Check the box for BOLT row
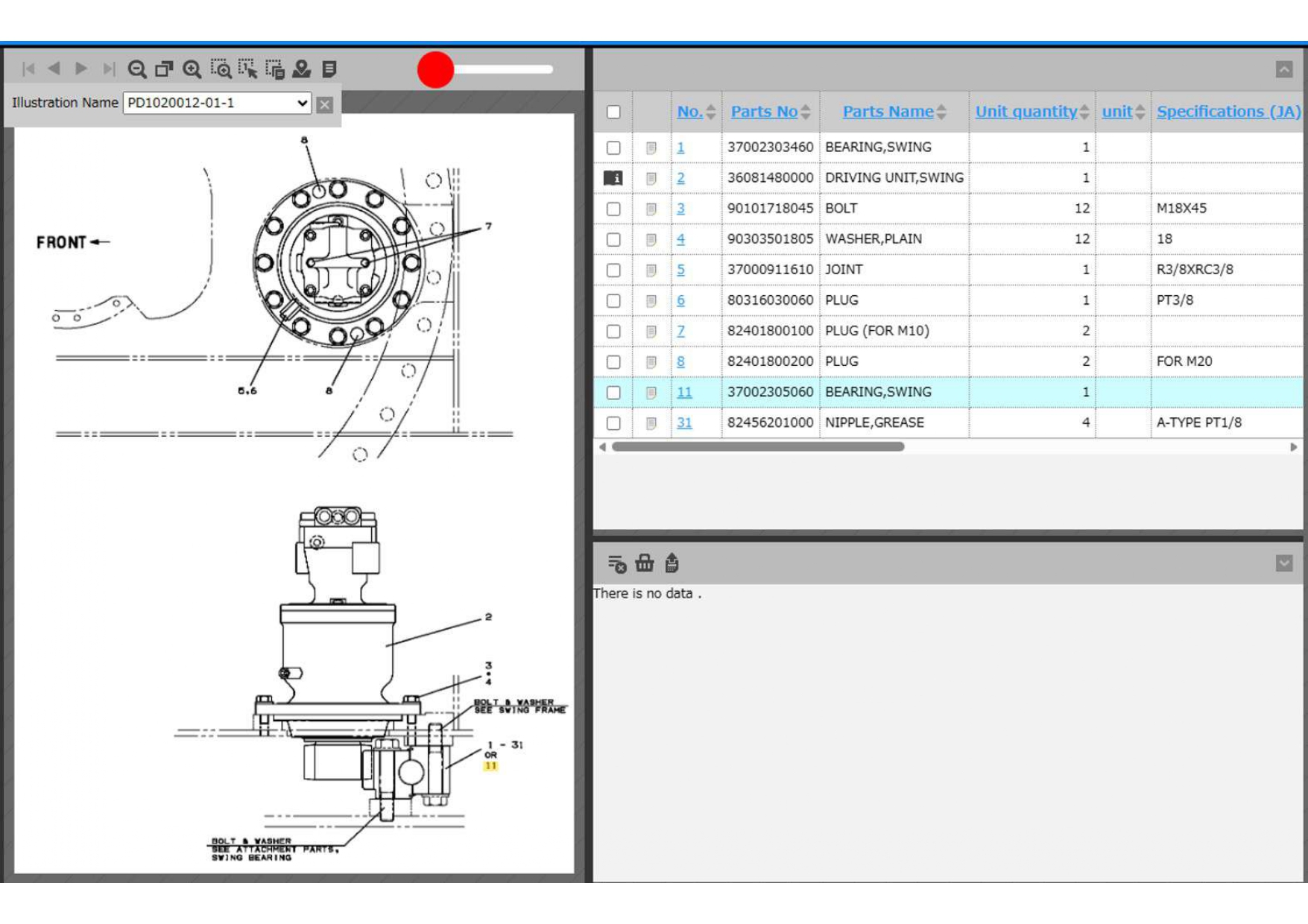1308x924 pixels. click(x=613, y=209)
